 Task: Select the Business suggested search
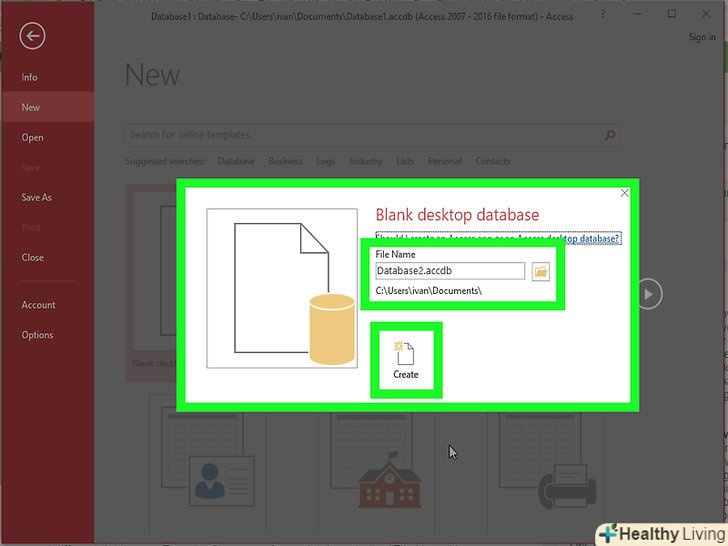(285, 161)
